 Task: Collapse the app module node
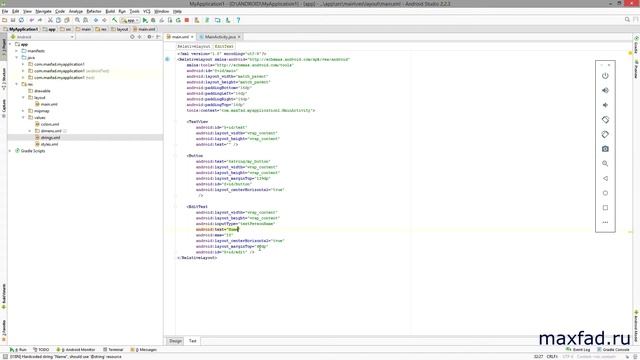tap(11, 44)
